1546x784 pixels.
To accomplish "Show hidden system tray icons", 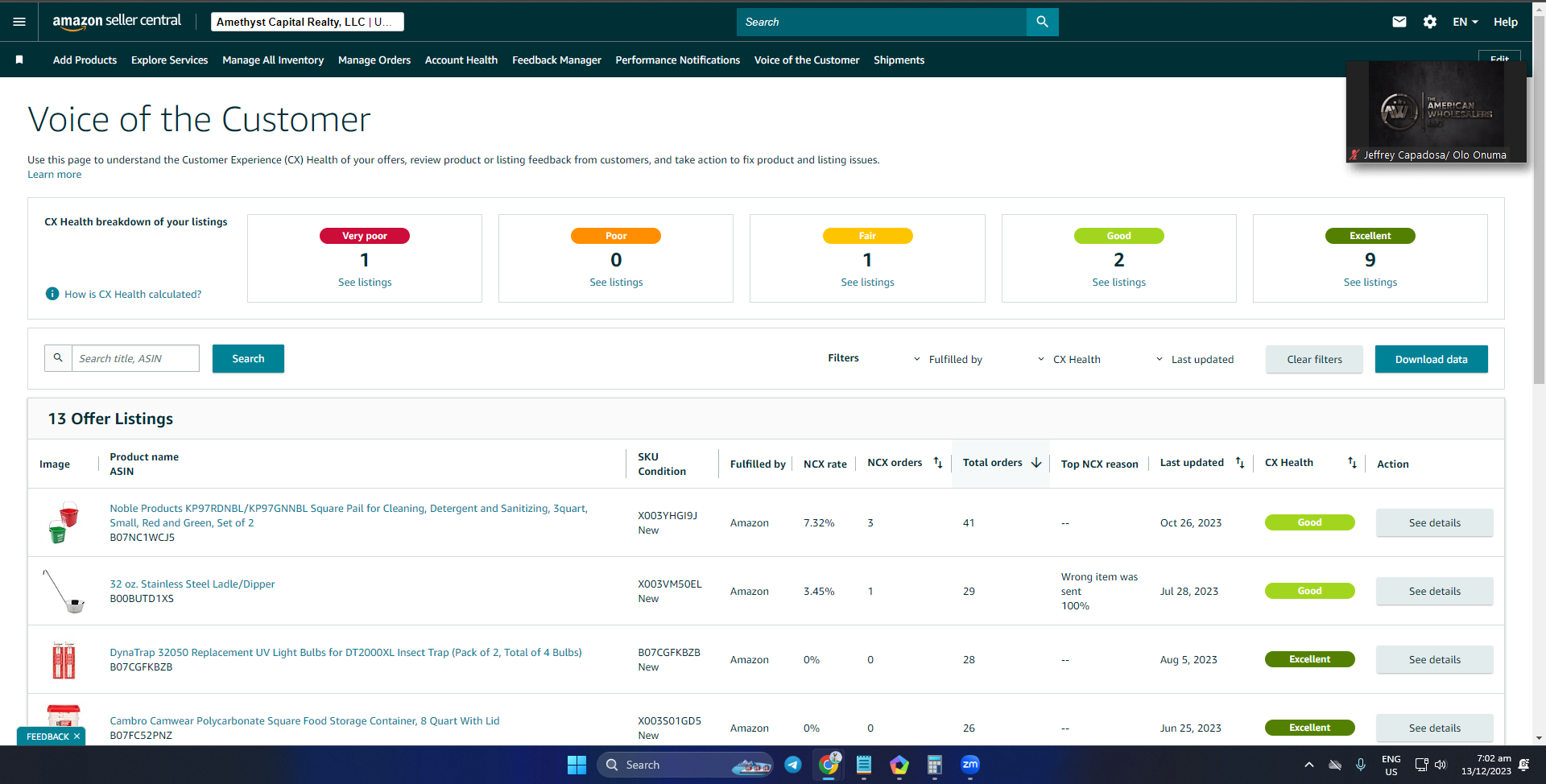I will pos(1309,765).
